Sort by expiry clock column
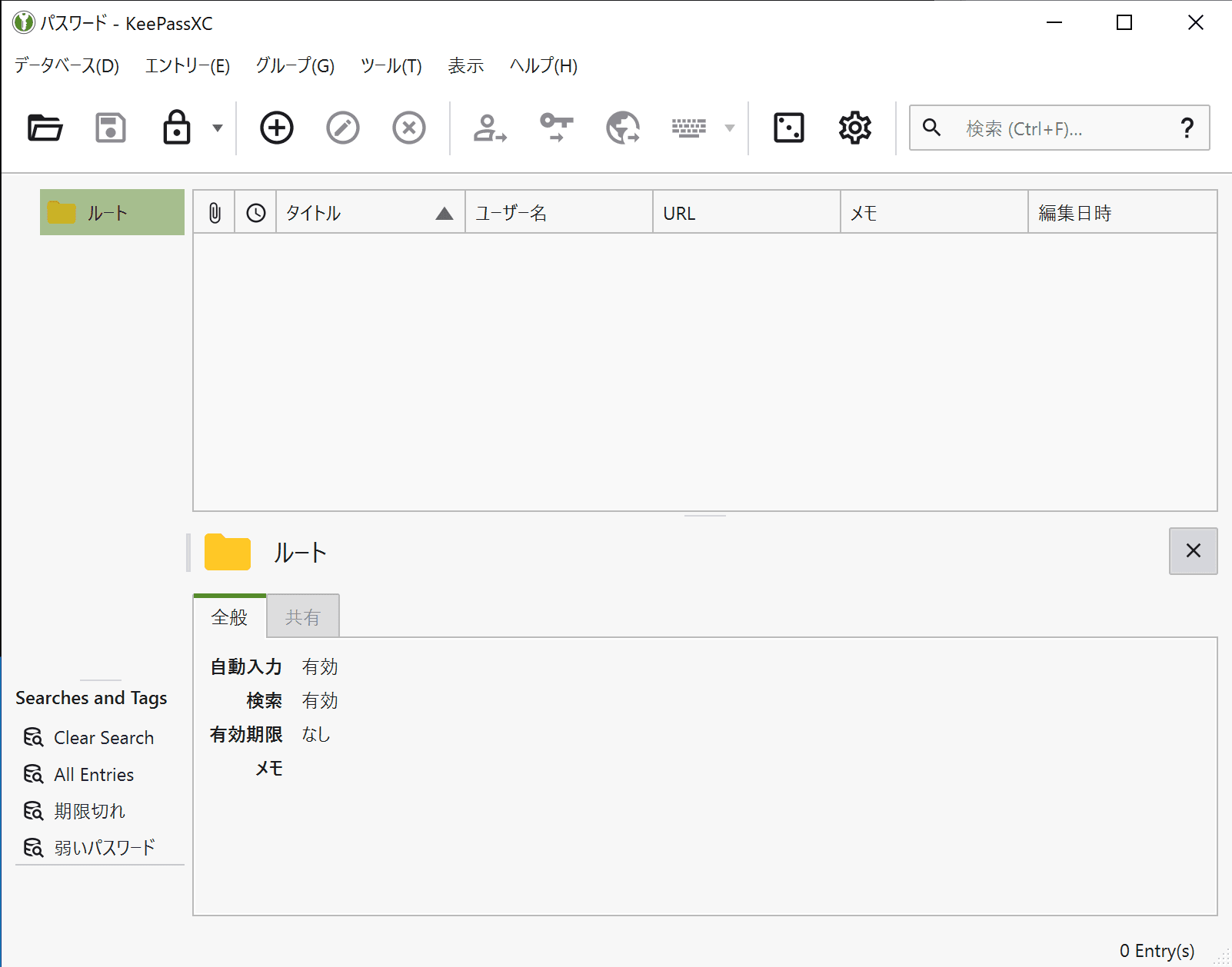 [x=256, y=213]
